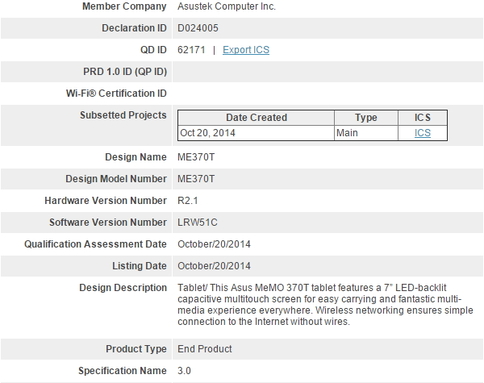Click the 'Date Created' column header
The width and height of the screenshot is (484, 383).
click(256, 117)
